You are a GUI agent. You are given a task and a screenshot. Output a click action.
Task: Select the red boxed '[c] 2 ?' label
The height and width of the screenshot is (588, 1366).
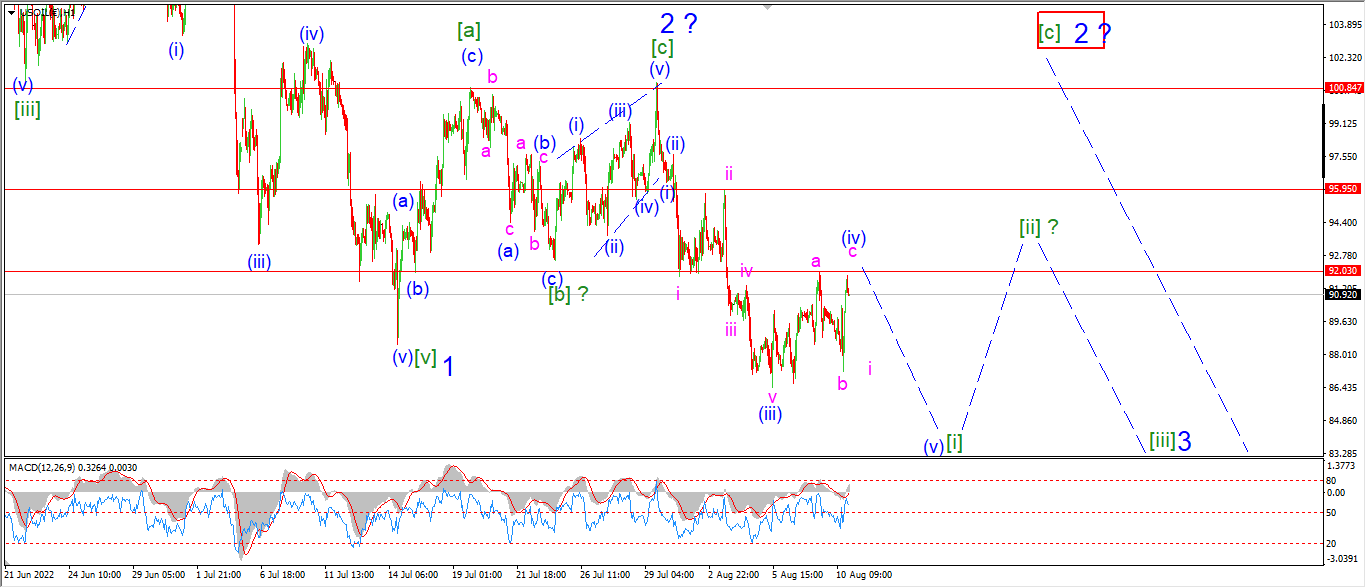point(1071,31)
